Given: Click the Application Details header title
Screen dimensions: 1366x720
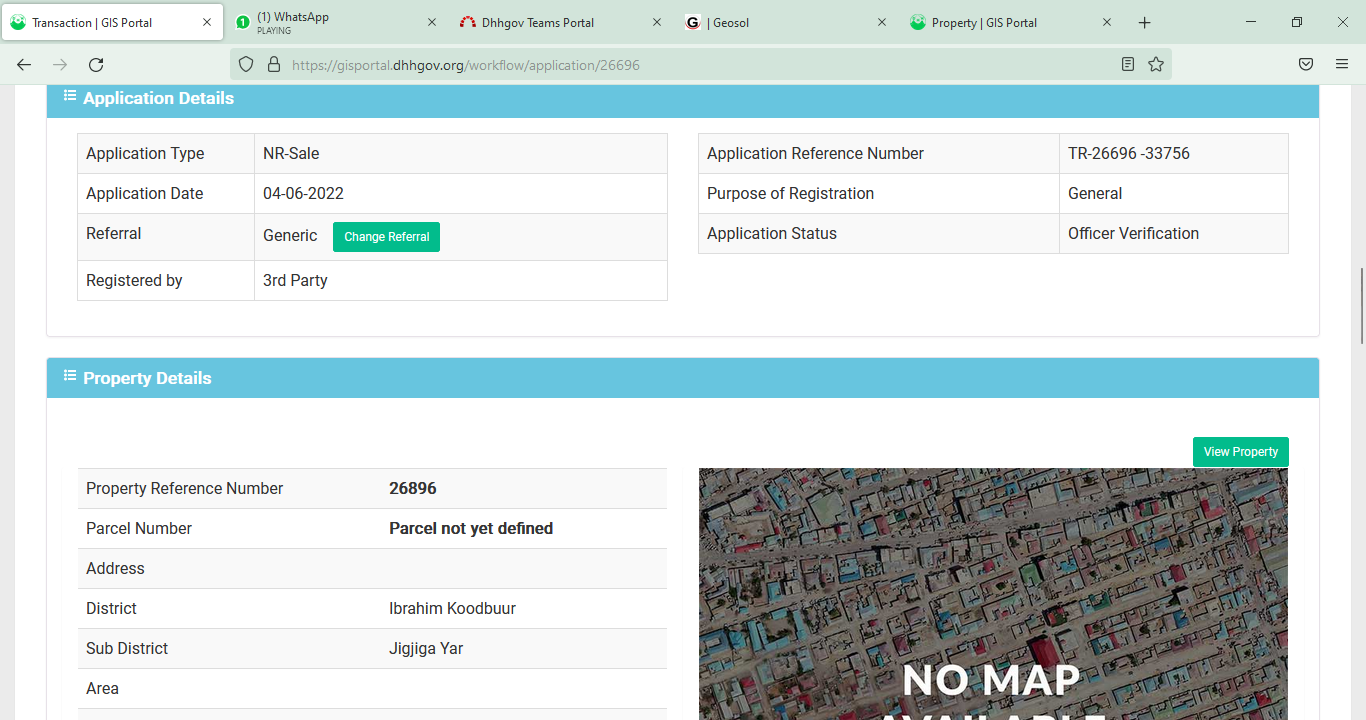Looking at the screenshot, I should 158,98.
